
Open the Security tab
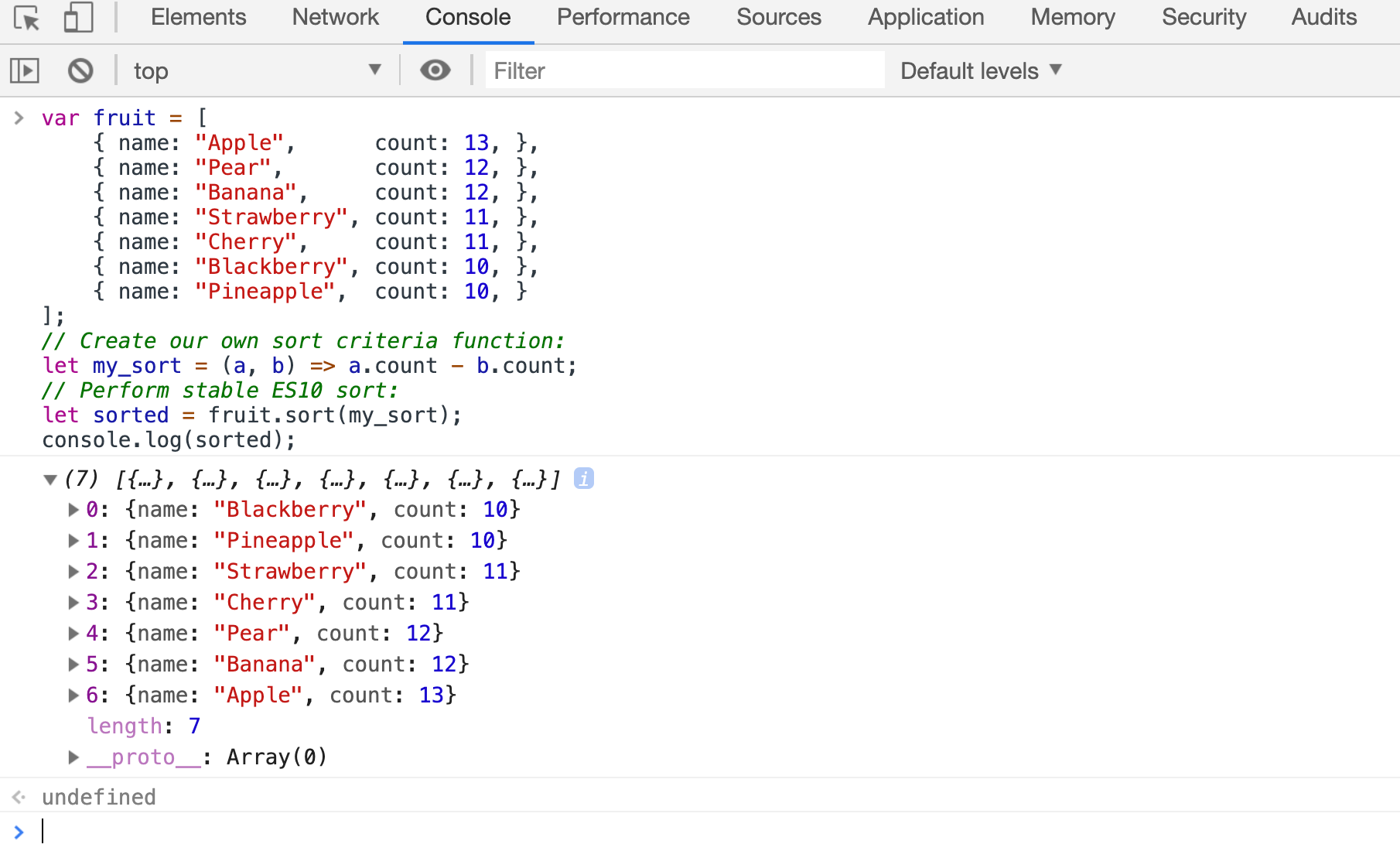click(1204, 17)
